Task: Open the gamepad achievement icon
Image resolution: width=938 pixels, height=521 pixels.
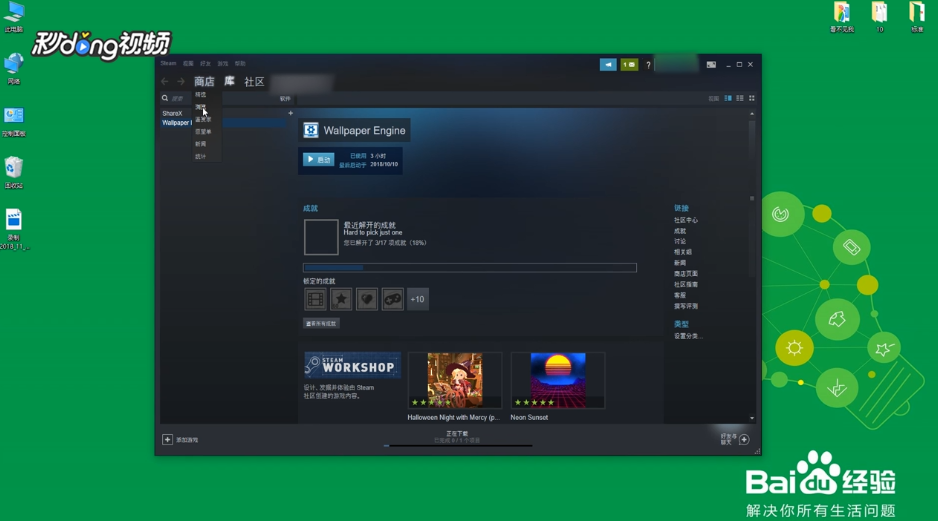Action: coord(392,299)
